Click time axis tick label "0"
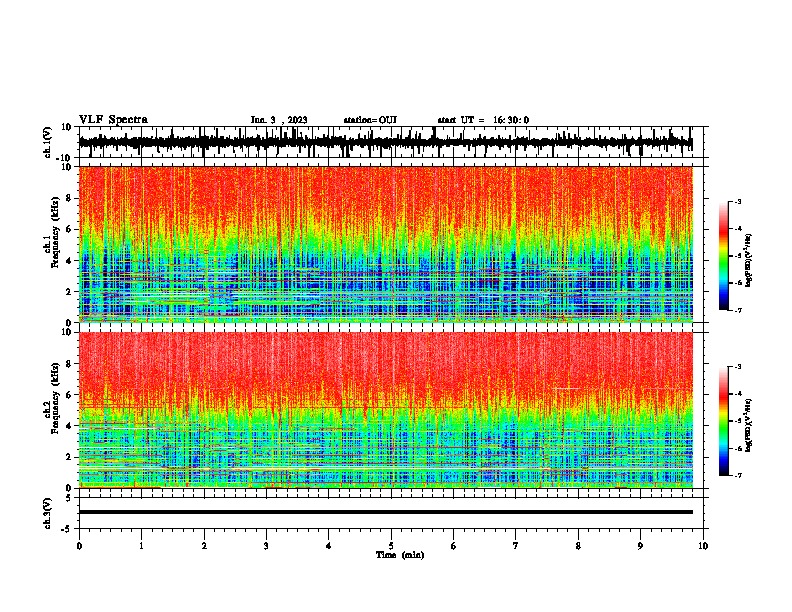792x612 pixels. point(79,546)
